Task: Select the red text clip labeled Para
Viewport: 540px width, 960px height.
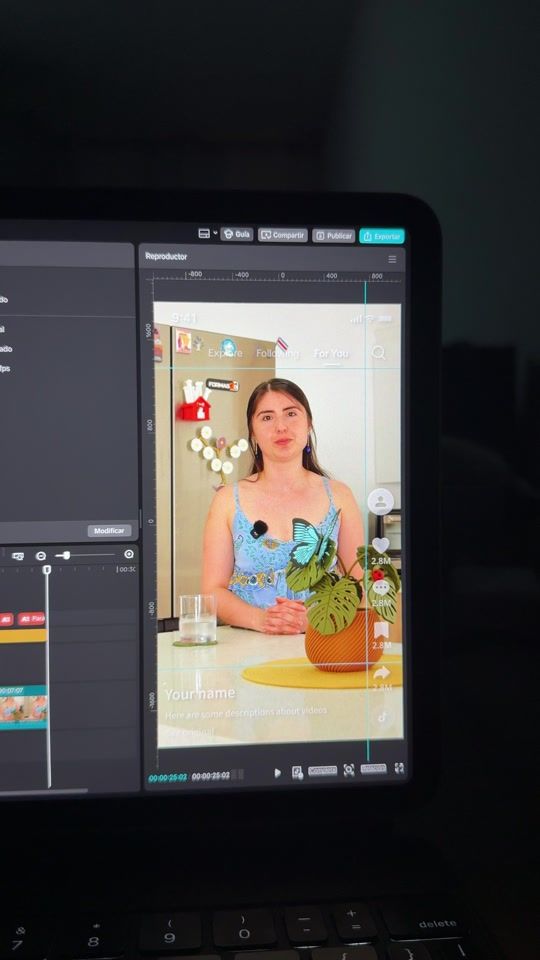Action: pyautogui.click(x=31, y=619)
